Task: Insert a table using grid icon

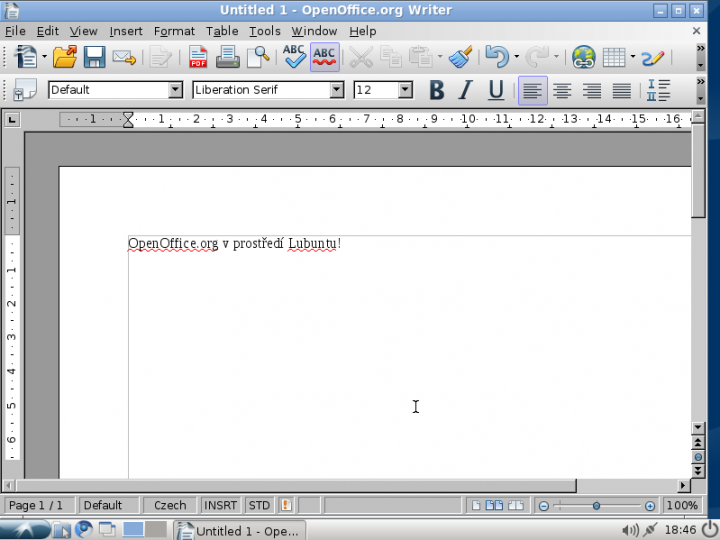Action: pos(614,57)
